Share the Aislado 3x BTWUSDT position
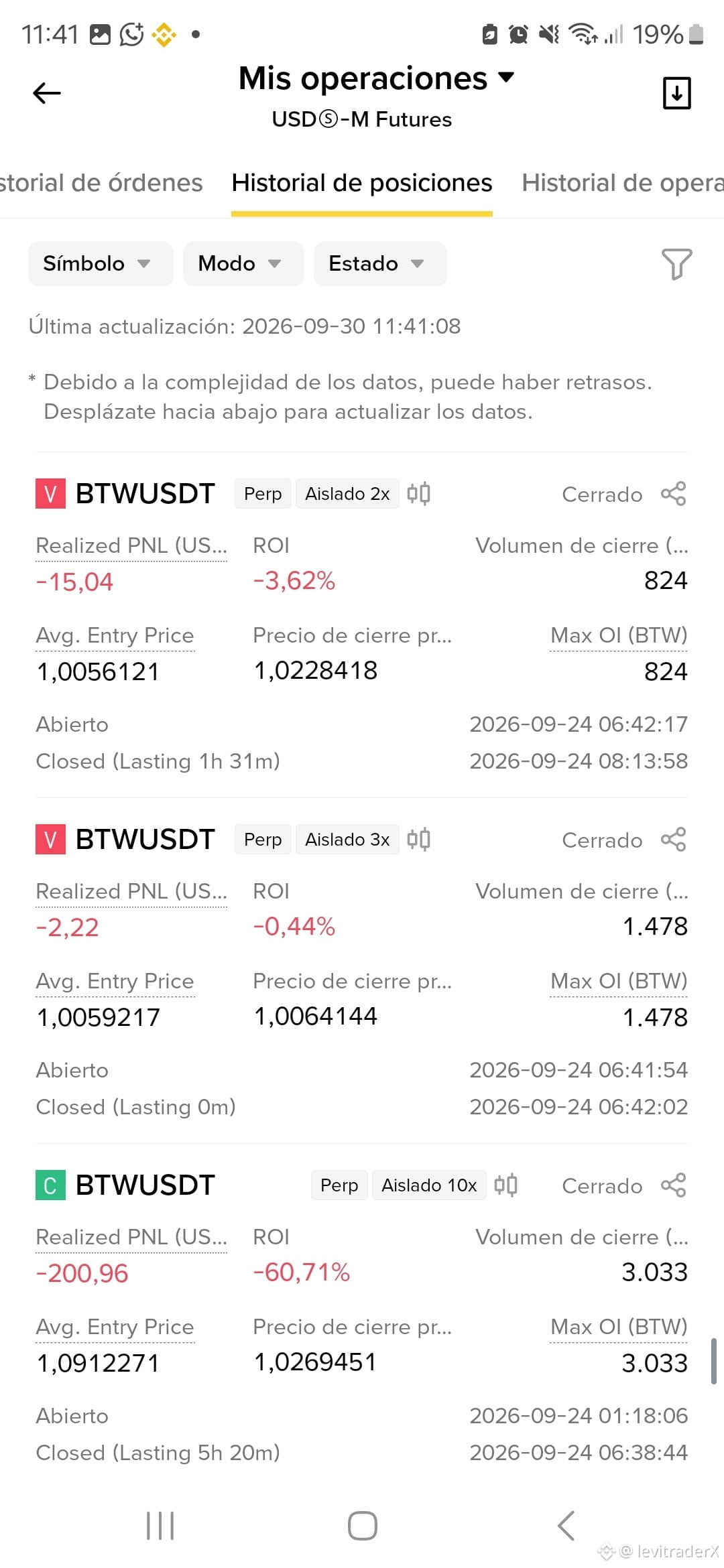This screenshot has width=724, height=1568. pyautogui.click(x=673, y=840)
